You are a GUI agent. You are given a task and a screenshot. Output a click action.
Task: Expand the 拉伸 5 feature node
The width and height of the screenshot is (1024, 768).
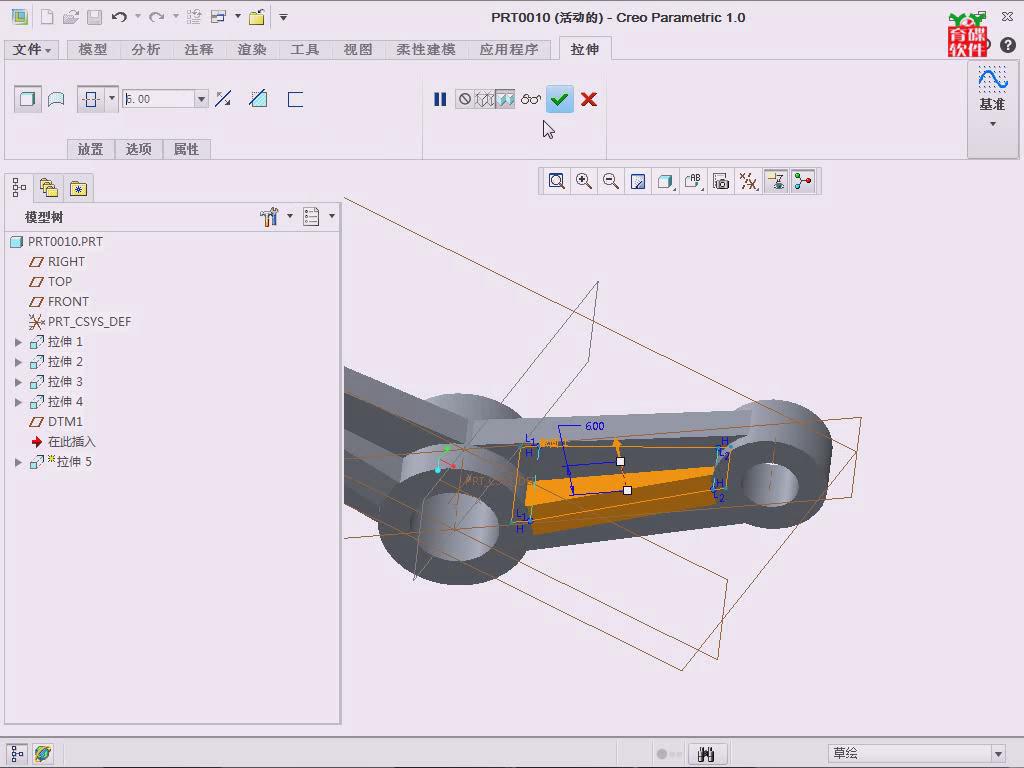tap(18, 462)
